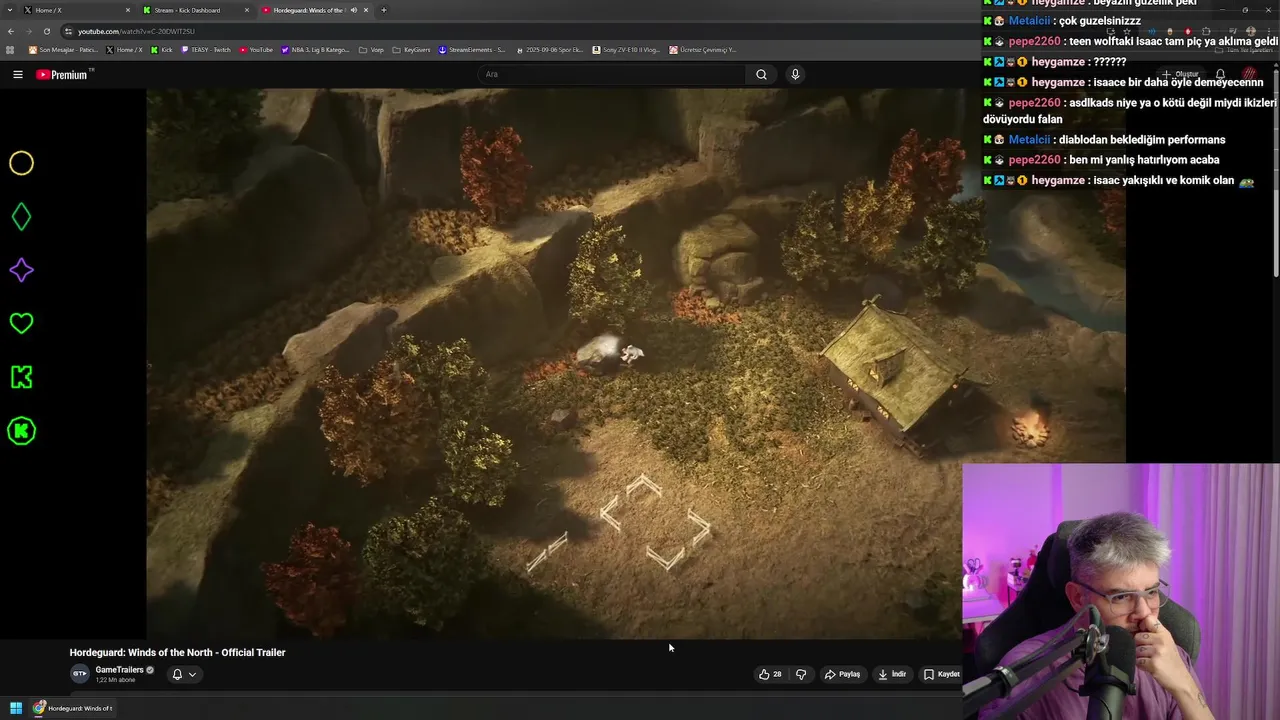Expand the KeyGivers bookmarks folder
1280x720 pixels.
pyautogui.click(x=411, y=49)
